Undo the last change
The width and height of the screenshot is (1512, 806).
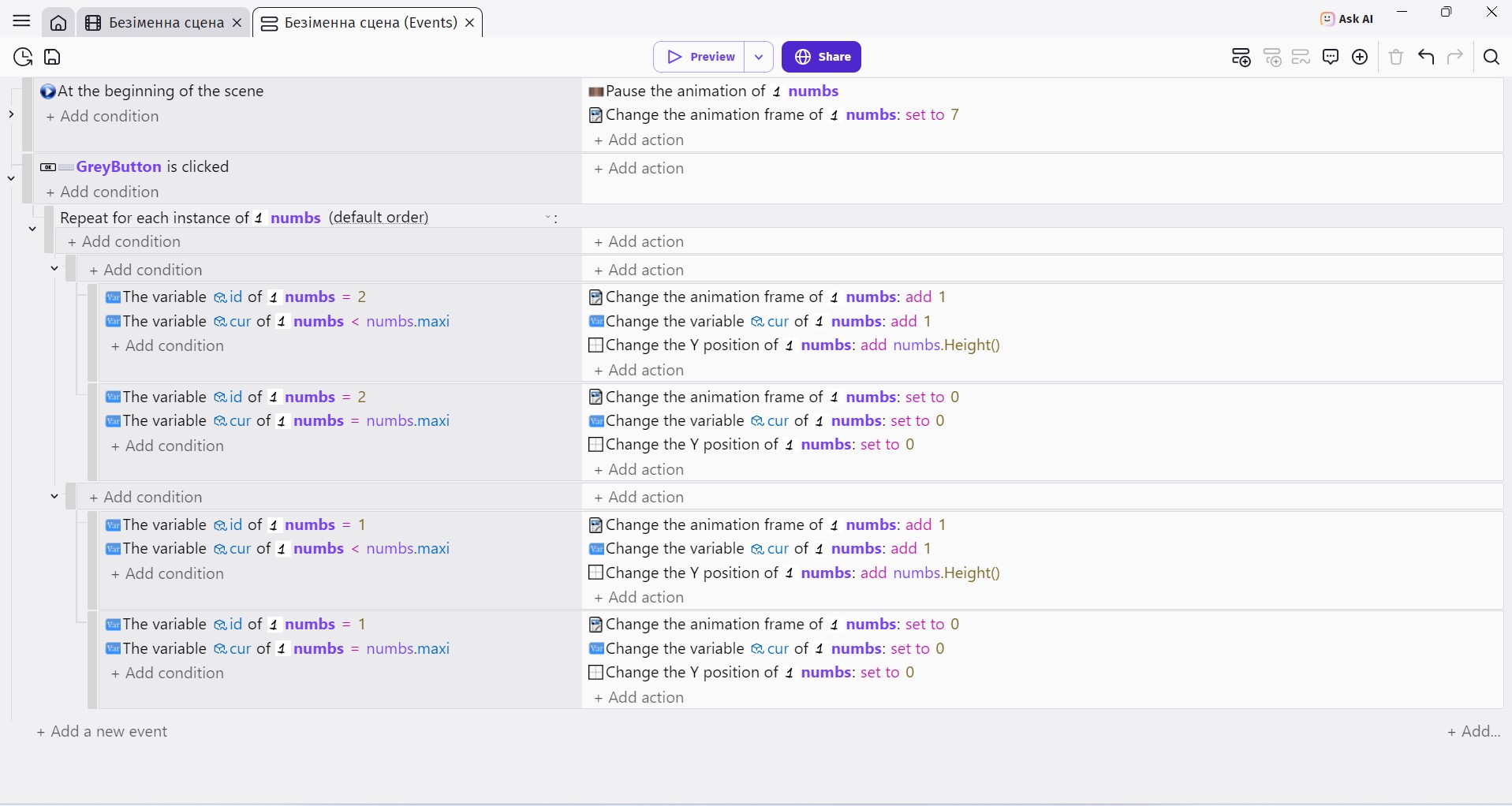click(x=1426, y=57)
